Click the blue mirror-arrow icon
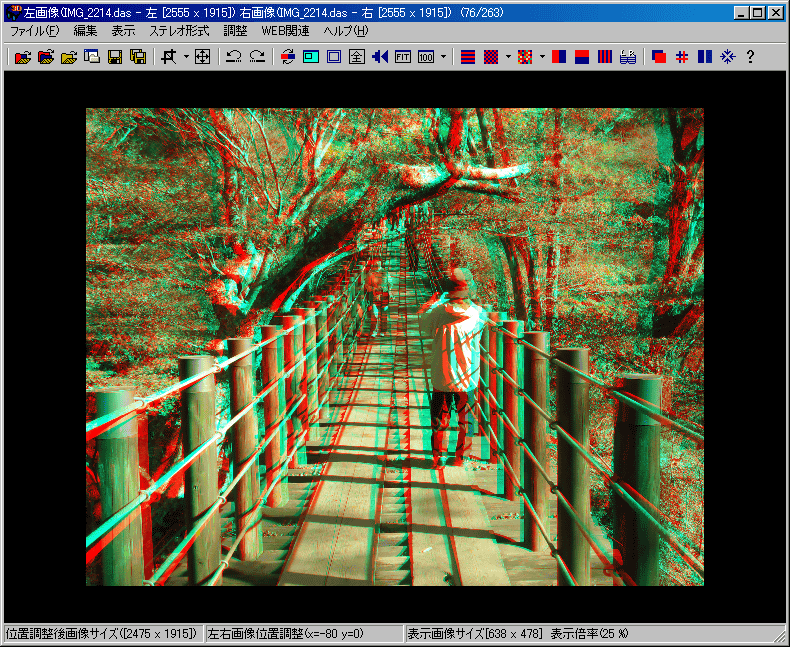The image size is (790, 647). [380, 57]
